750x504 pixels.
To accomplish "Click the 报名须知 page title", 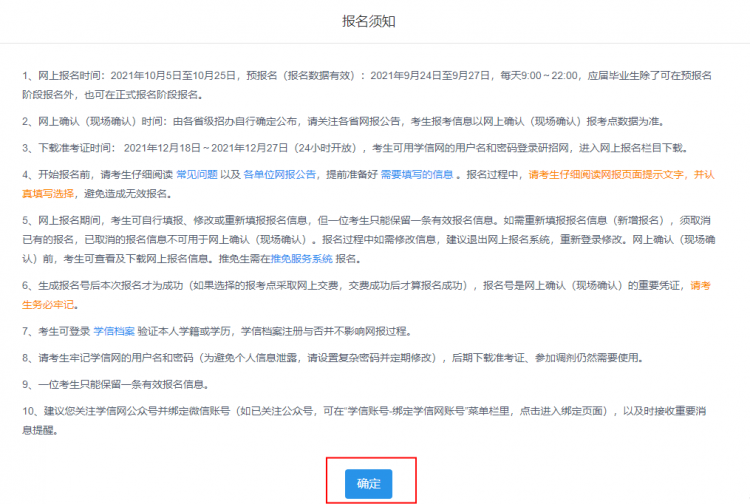I will [368, 21].
